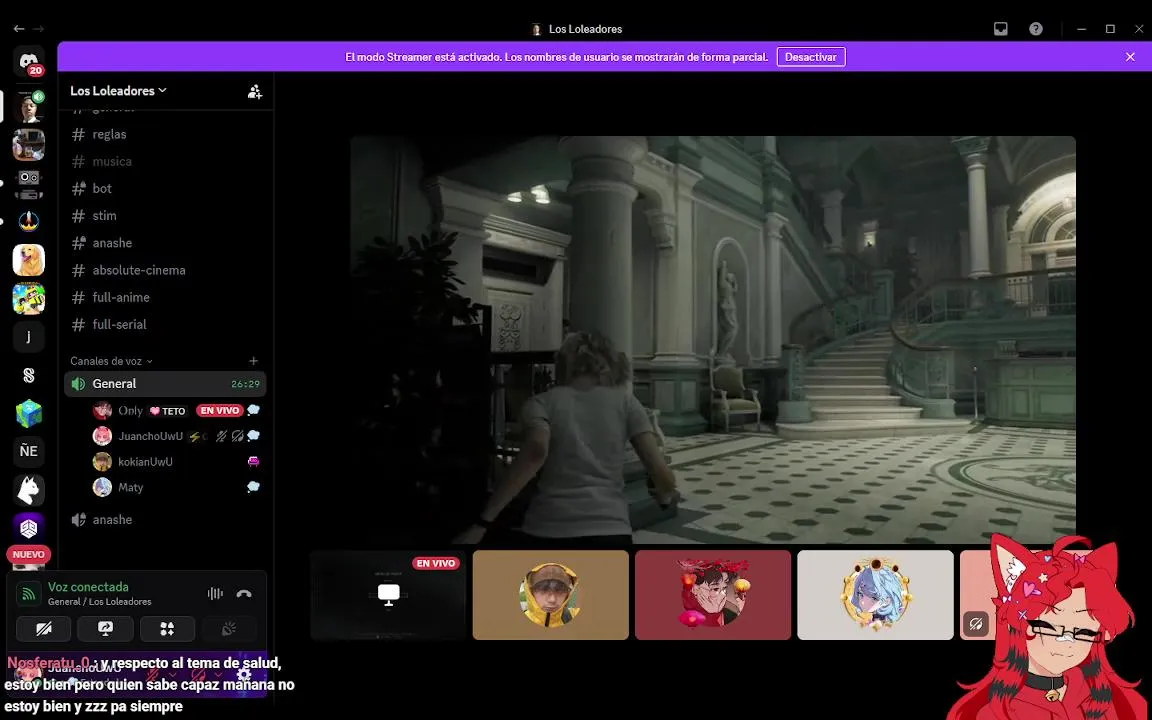1152x720 pixels.
Task: Collapse the Canales de voz category
Action: (x=111, y=361)
